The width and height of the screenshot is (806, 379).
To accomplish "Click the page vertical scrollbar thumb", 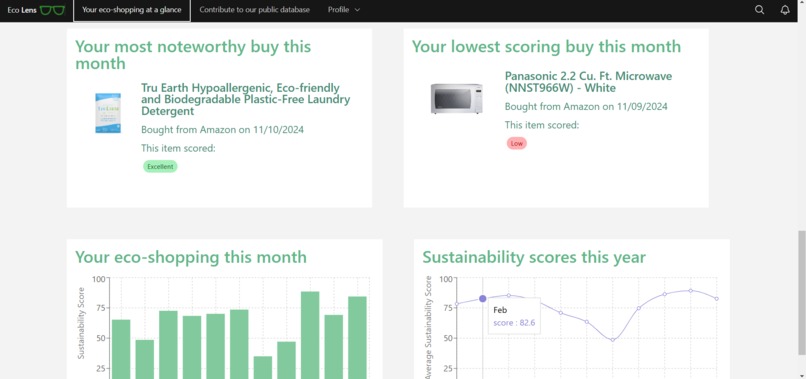I will point(801,293).
